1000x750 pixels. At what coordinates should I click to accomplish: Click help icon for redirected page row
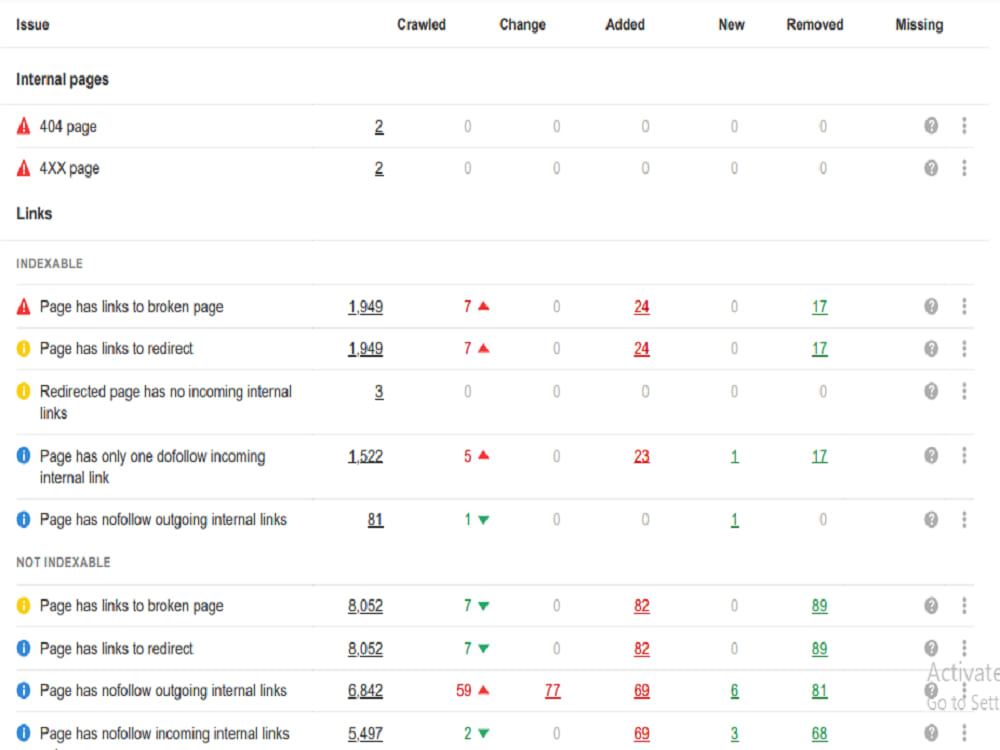click(930, 391)
